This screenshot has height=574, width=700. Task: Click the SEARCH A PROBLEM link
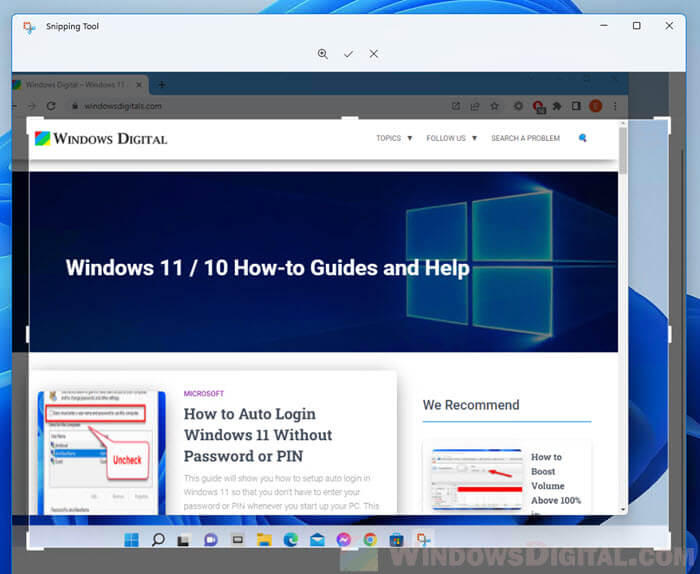[525, 138]
